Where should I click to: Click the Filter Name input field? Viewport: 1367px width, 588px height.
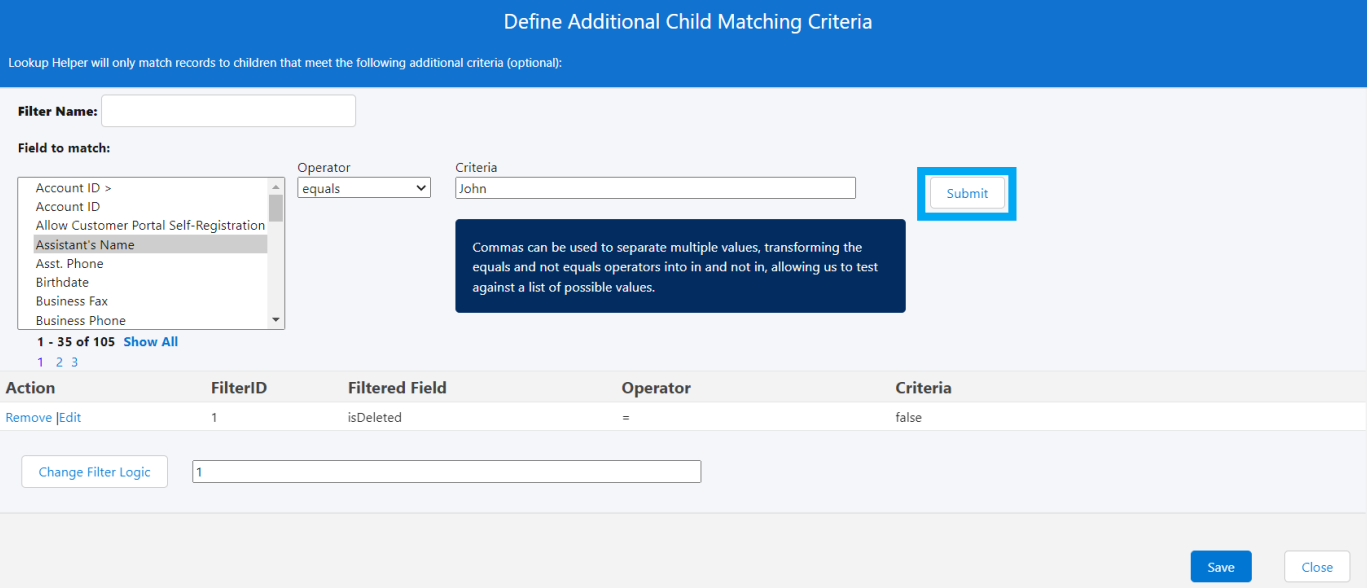[228, 111]
